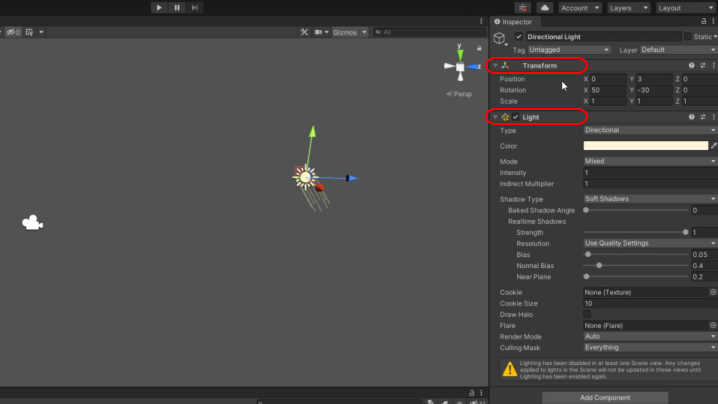Edit the Rotation X value 50
Screen dimensions: 718x404
(x=608, y=90)
